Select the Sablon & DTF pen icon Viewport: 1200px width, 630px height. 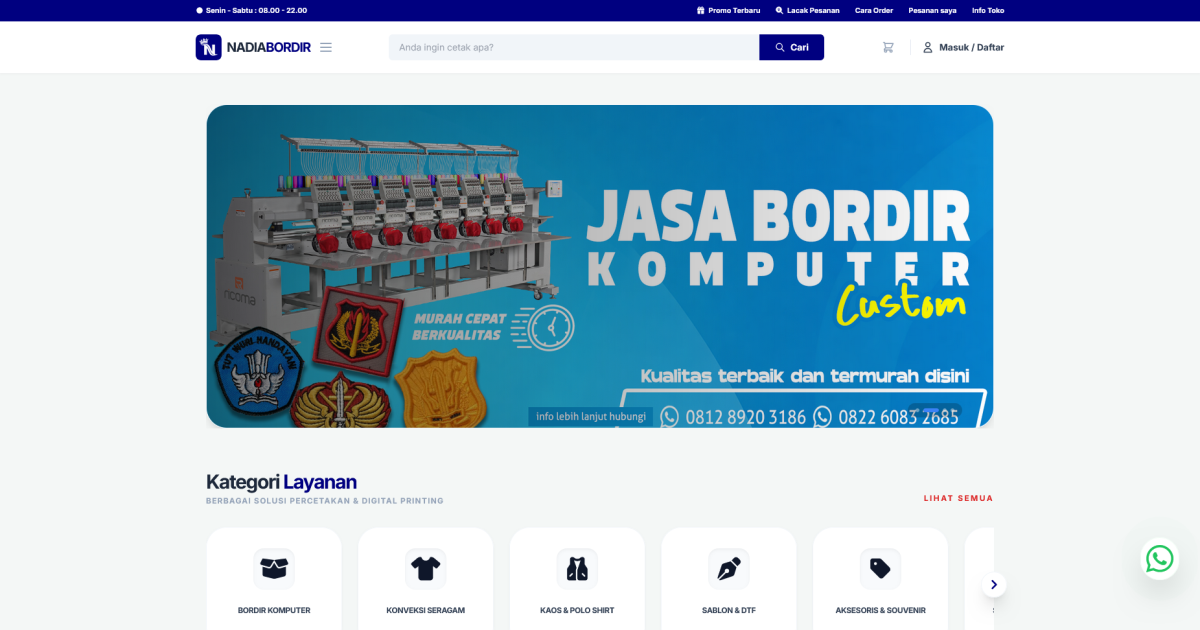point(729,568)
